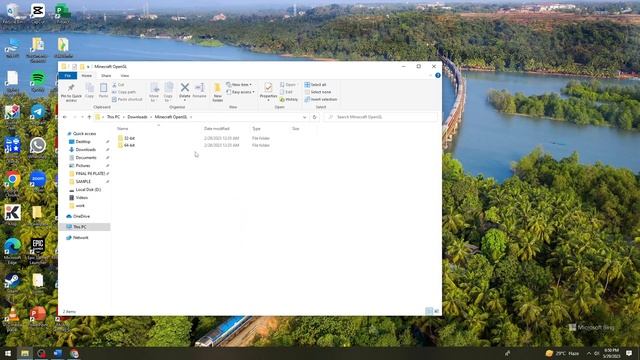Click the History icon in ribbon
Viewport: 640px width, 360px height.
click(x=282, y=100)
